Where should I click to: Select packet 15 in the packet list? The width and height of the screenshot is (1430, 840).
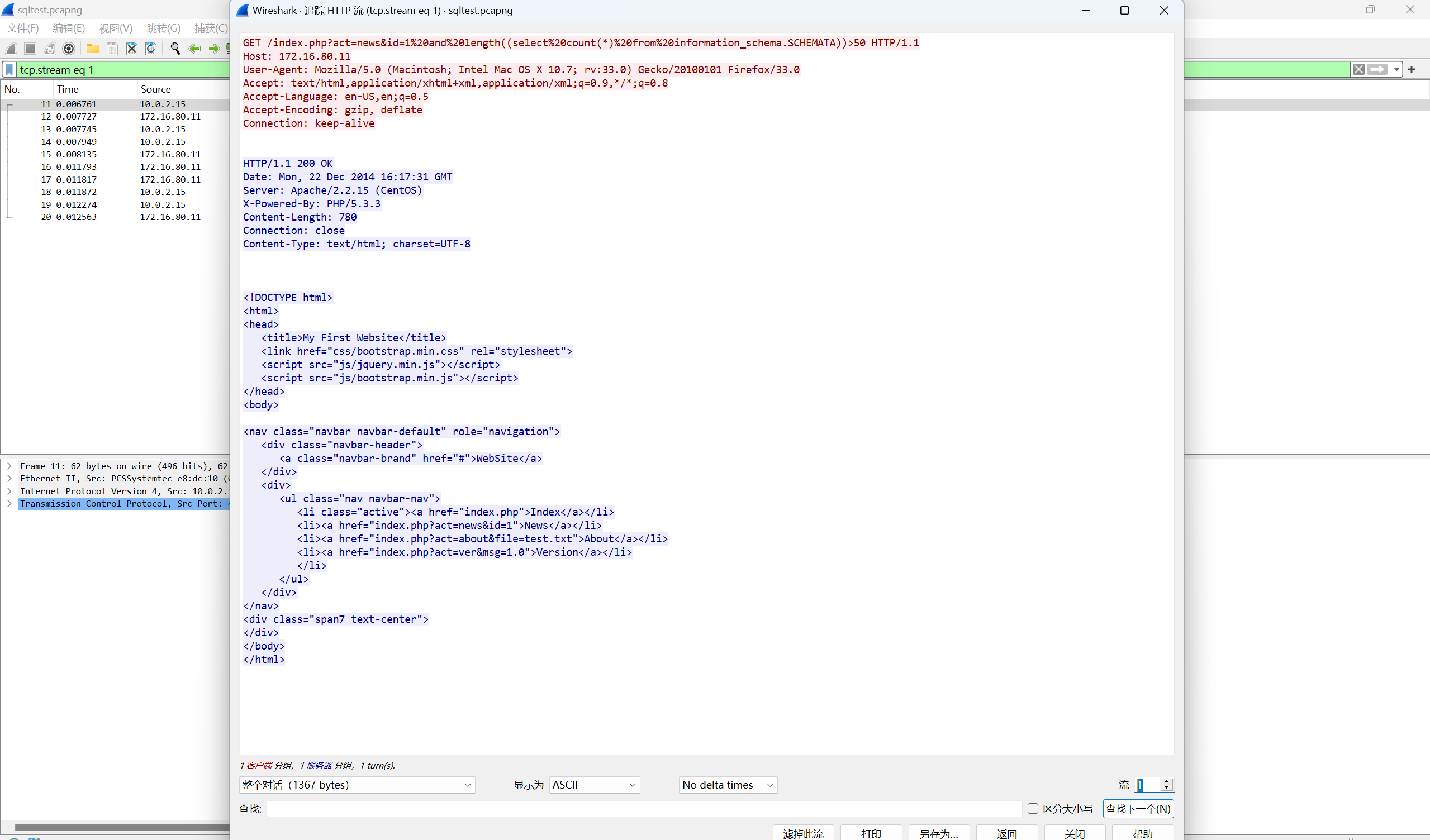coord(115,155)
